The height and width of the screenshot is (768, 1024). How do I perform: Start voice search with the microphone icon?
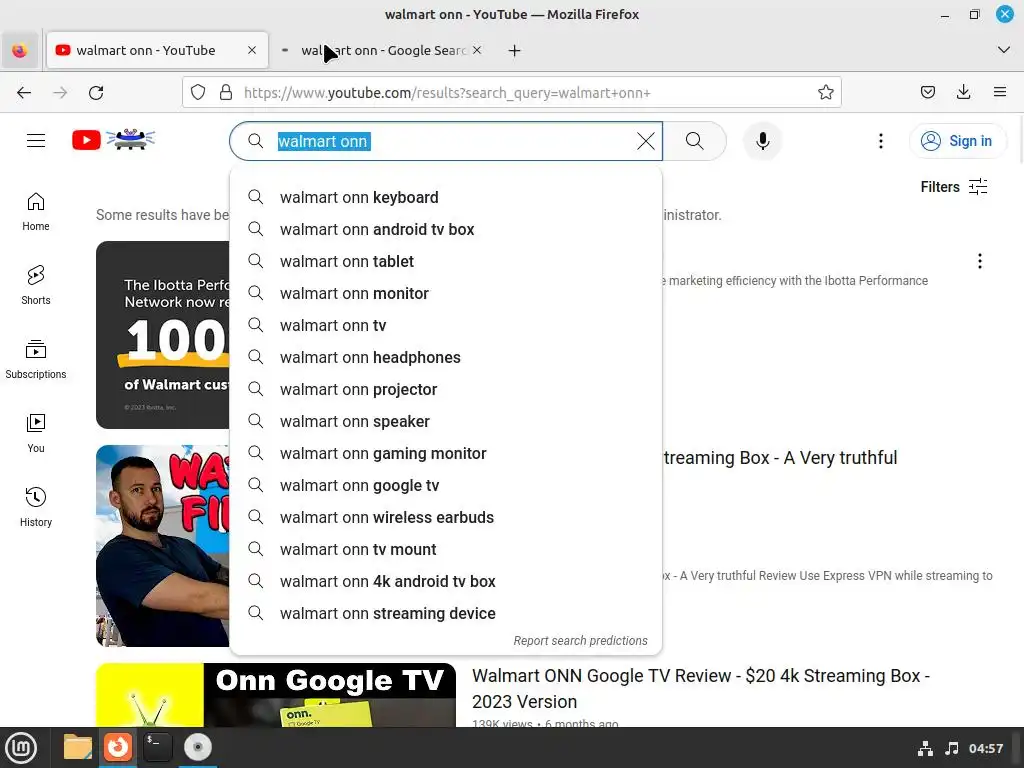coord(762,141)
